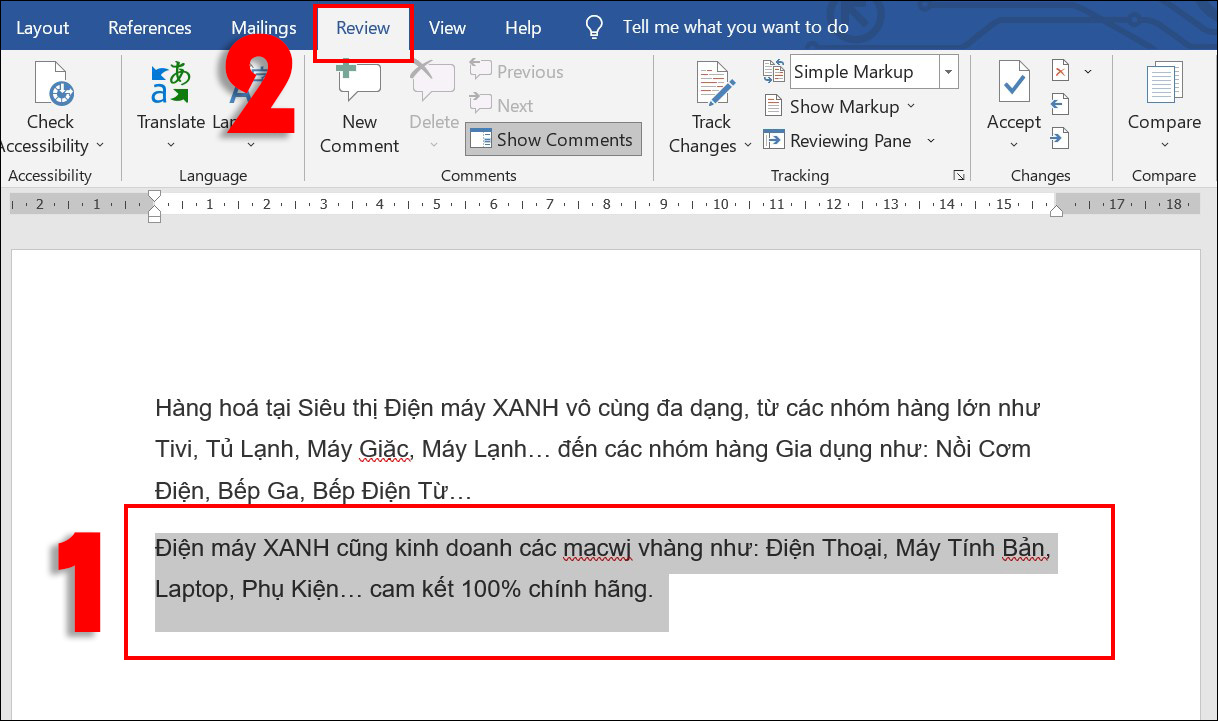This screenshot has height=721, width=1218.
Task: Click the text "Điện Thoại" in the highlighted paragraph
Action: (x=824, y=548)
